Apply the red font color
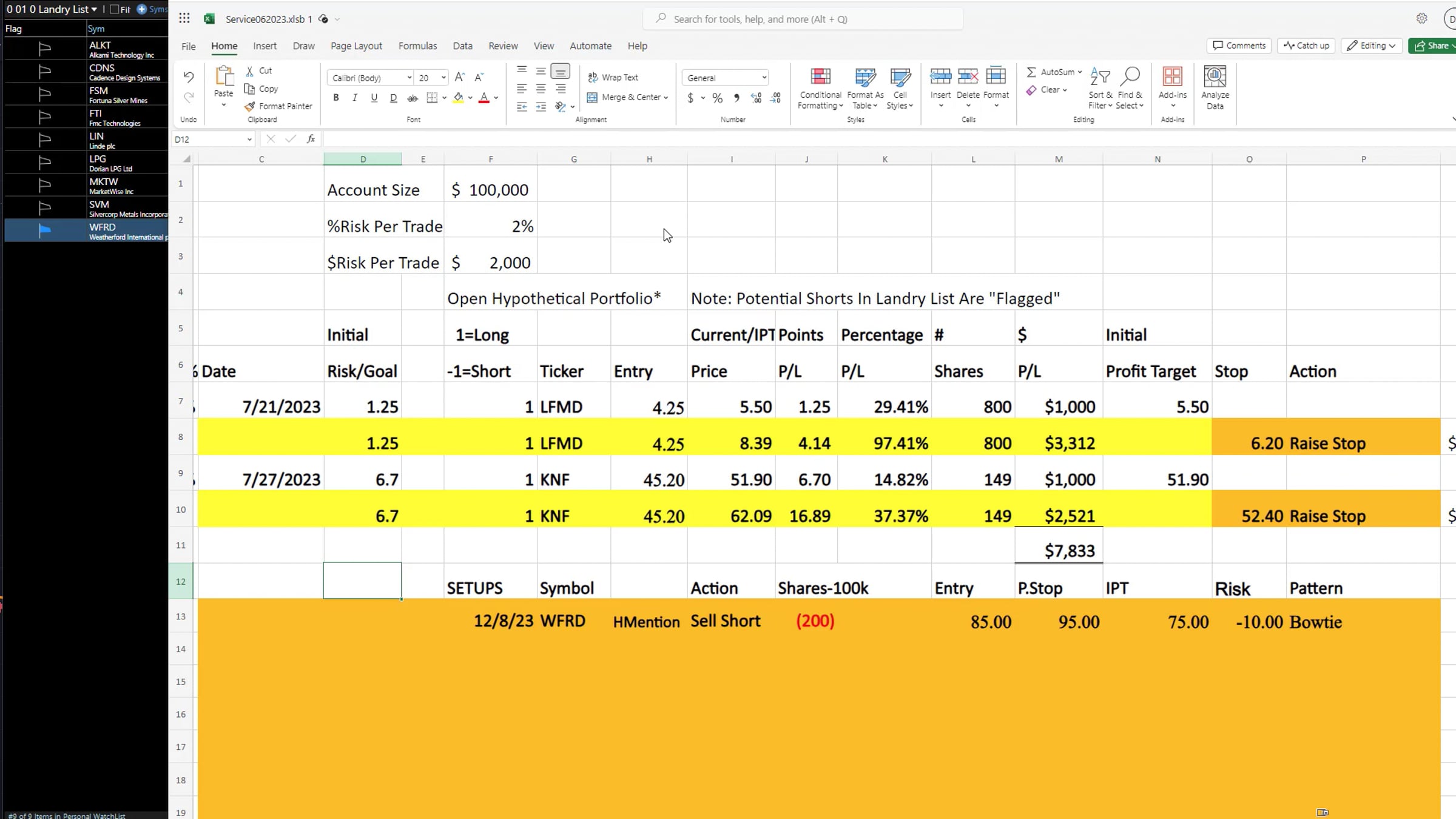This screenshot has width=1456, height=819. [x=484, y=98]
